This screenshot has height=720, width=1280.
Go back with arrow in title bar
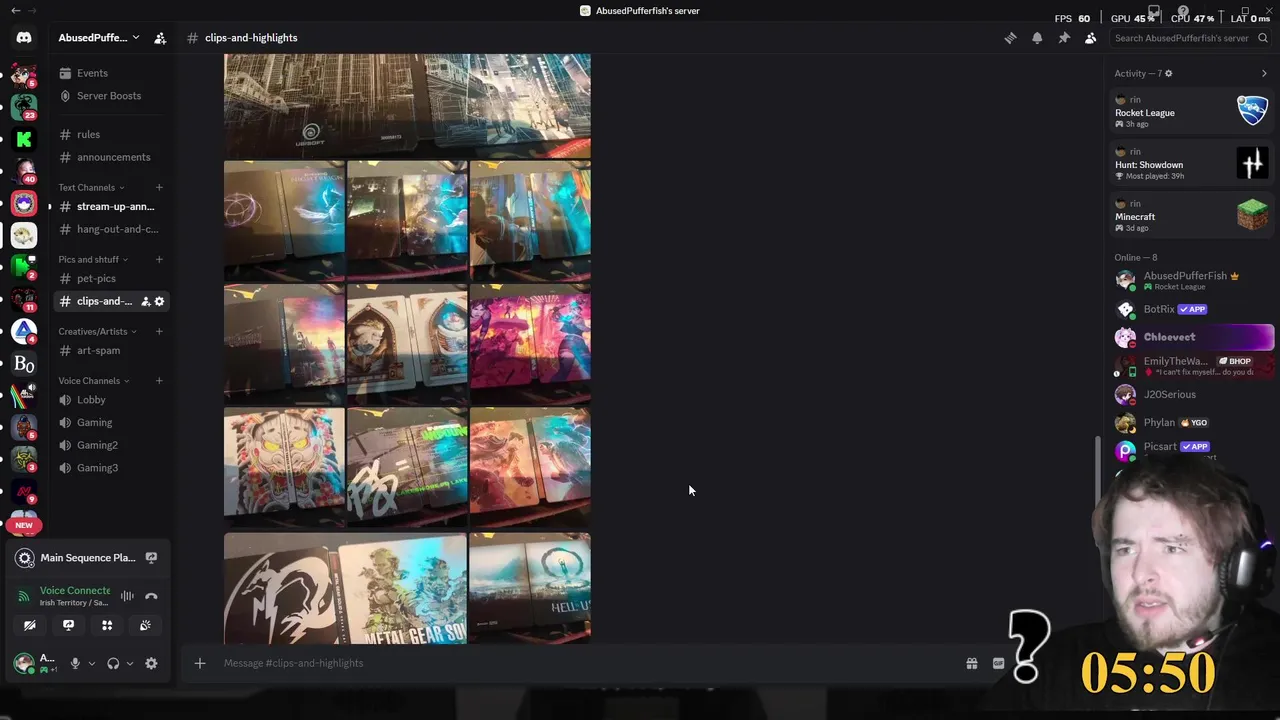point(15,11)
